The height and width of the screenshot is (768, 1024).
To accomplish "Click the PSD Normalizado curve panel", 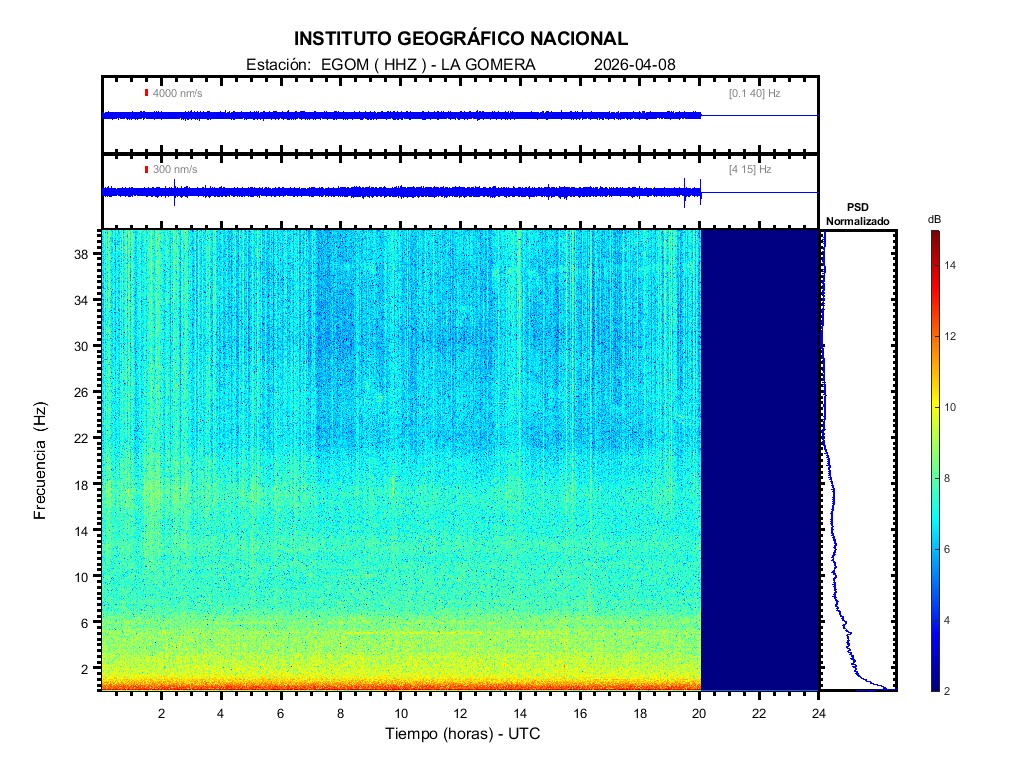I will 858,460.
